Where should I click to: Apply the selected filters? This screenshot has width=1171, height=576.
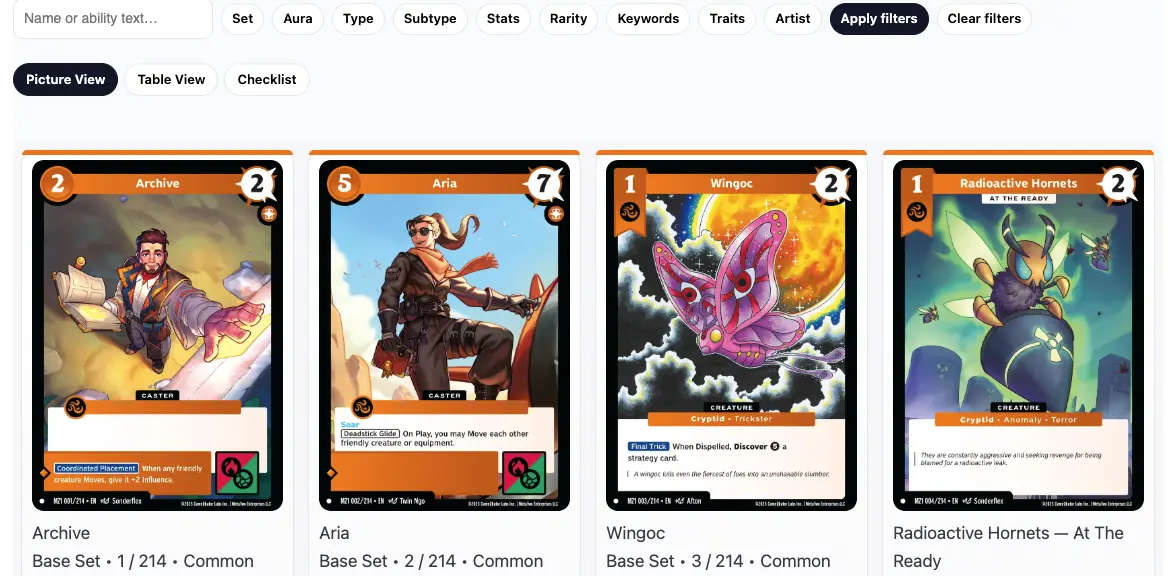point(879,19)
